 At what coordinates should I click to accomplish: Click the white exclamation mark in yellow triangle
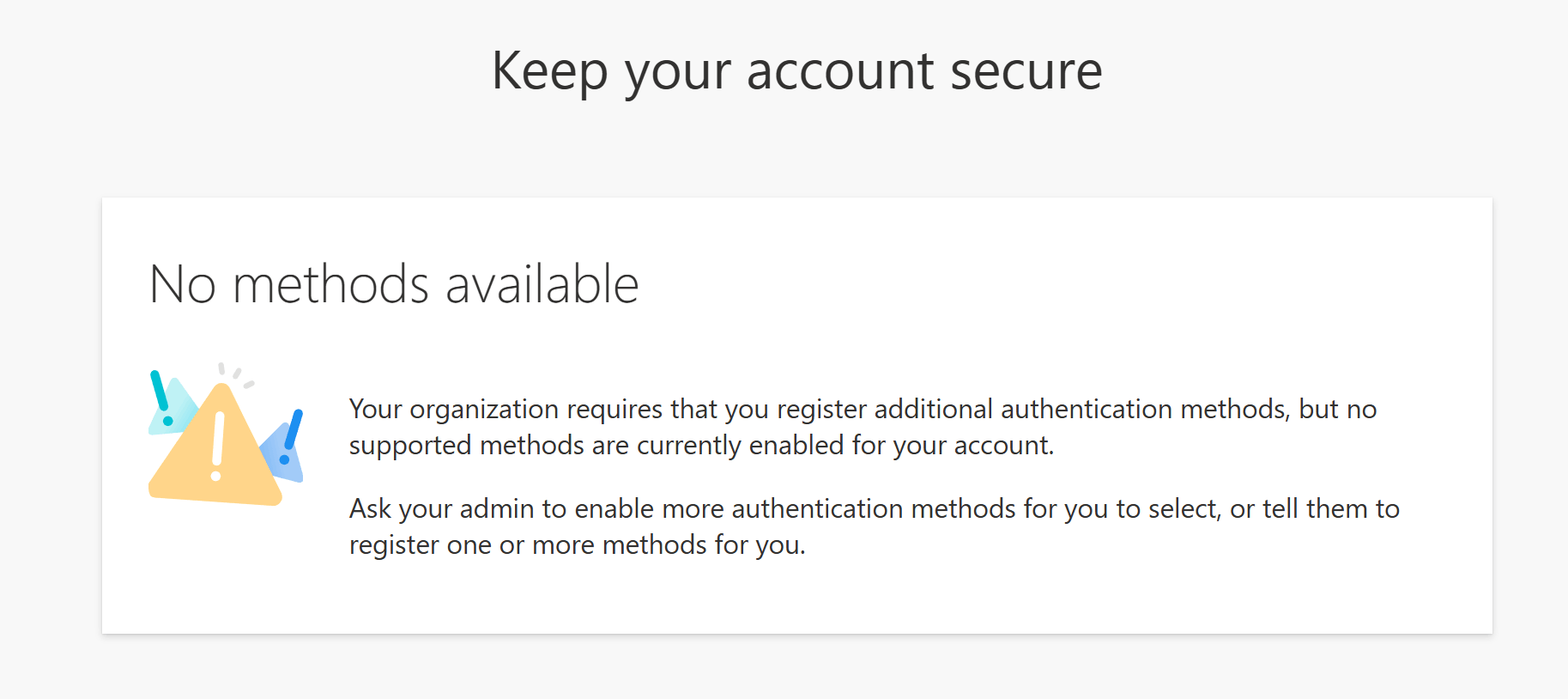[x=218, y=439]
